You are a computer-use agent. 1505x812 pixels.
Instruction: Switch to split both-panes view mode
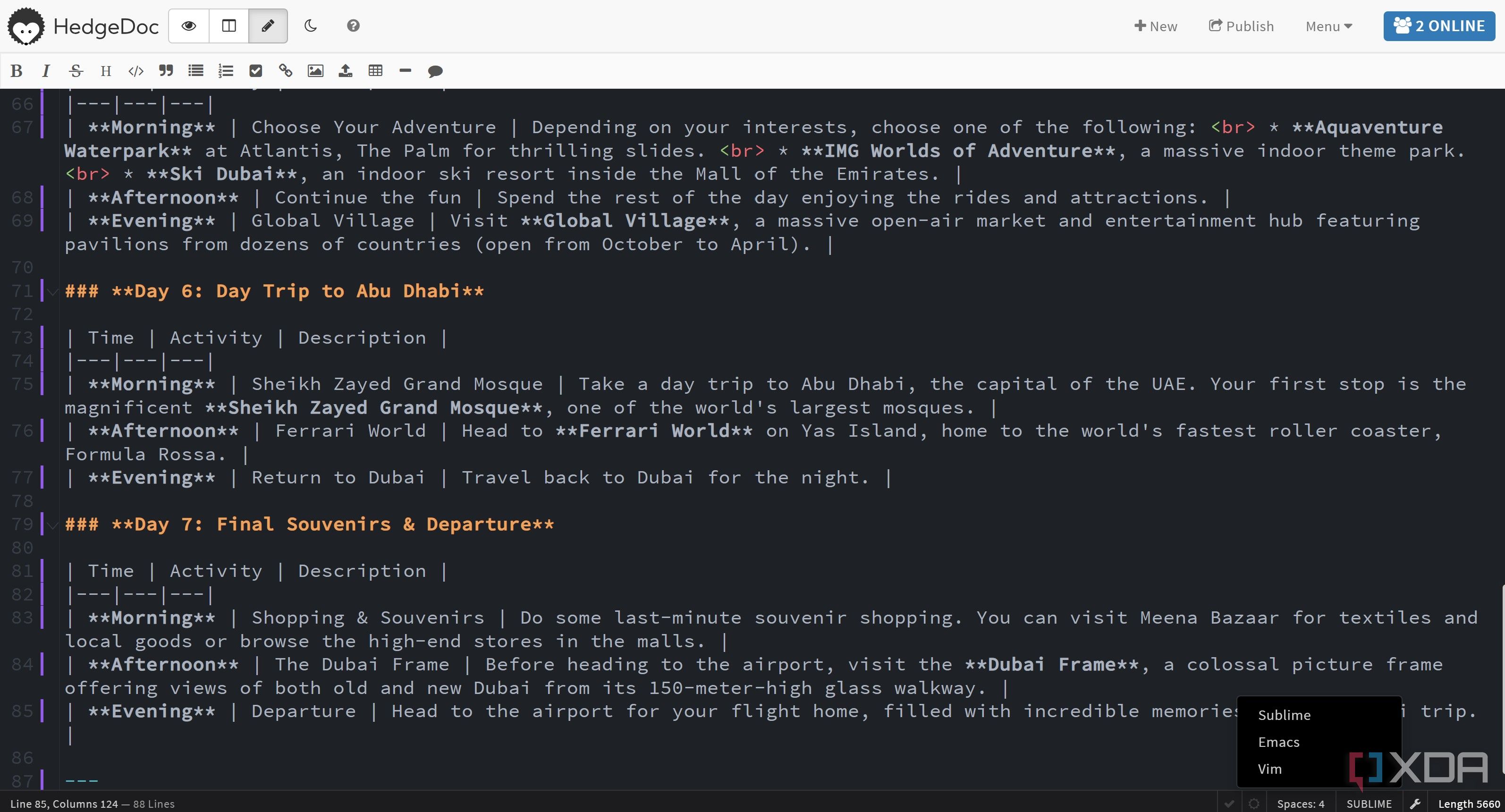[229, 25]
